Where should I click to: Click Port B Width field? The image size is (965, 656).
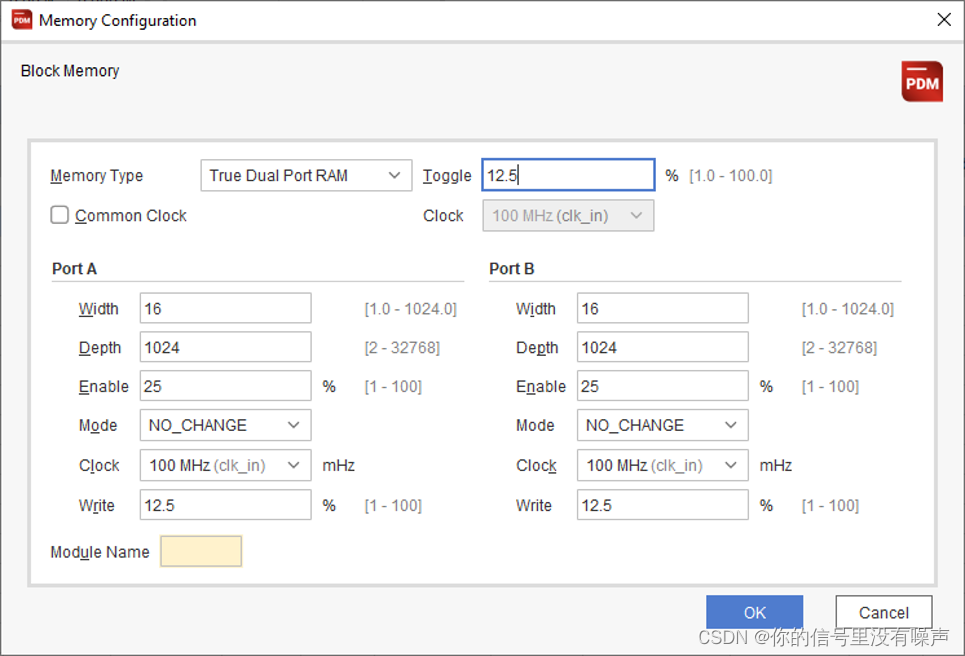click(x=661, y=308)
